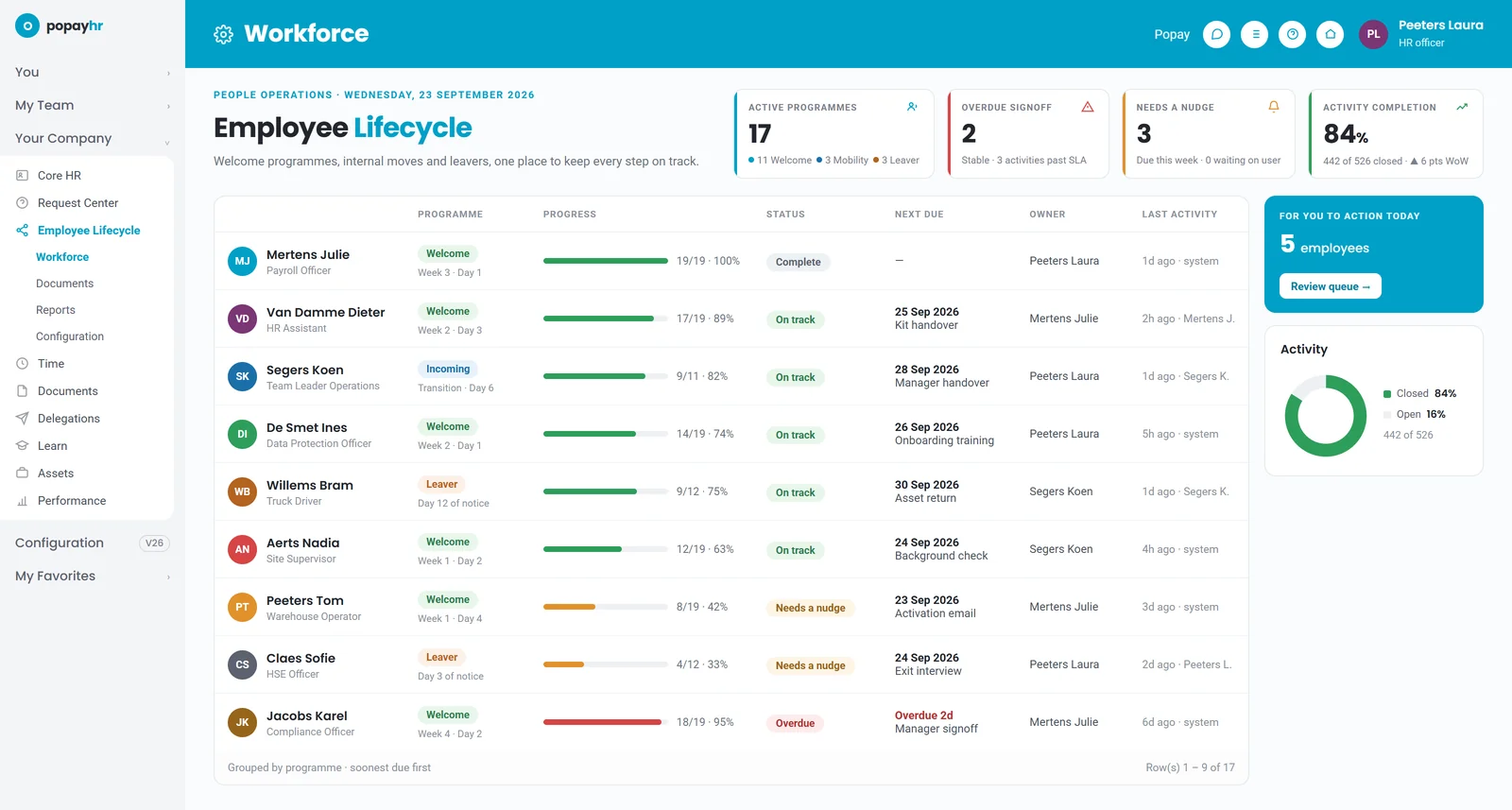Expand the You menu section

93,73
